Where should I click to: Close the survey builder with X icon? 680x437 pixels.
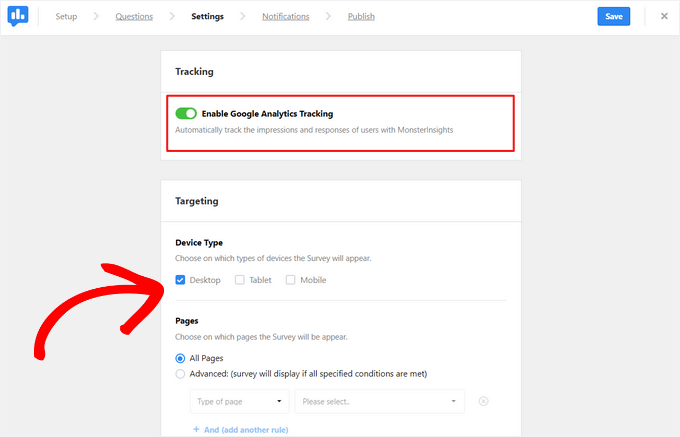click(664, 16)
